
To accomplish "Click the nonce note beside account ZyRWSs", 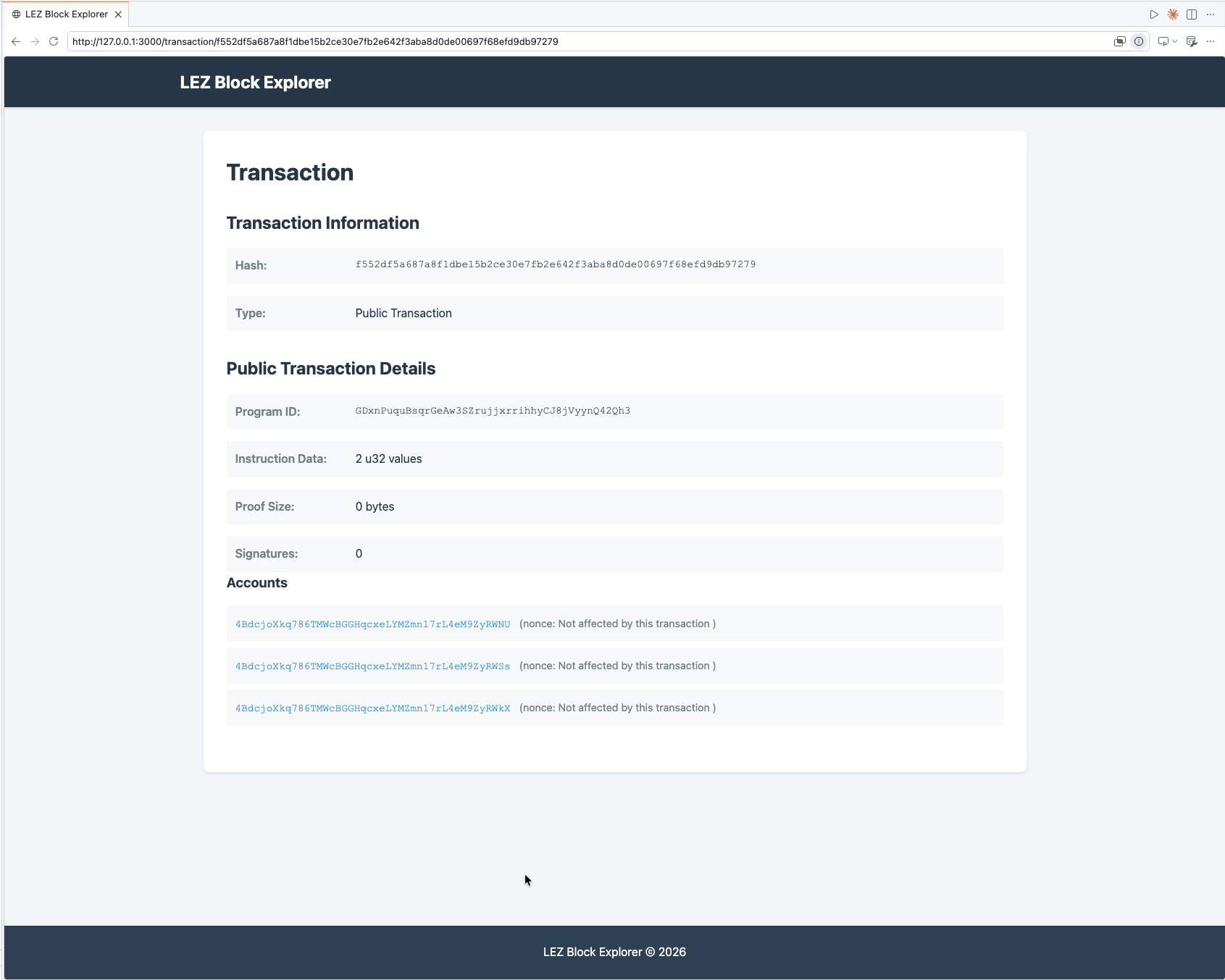I will pos(617,666).
